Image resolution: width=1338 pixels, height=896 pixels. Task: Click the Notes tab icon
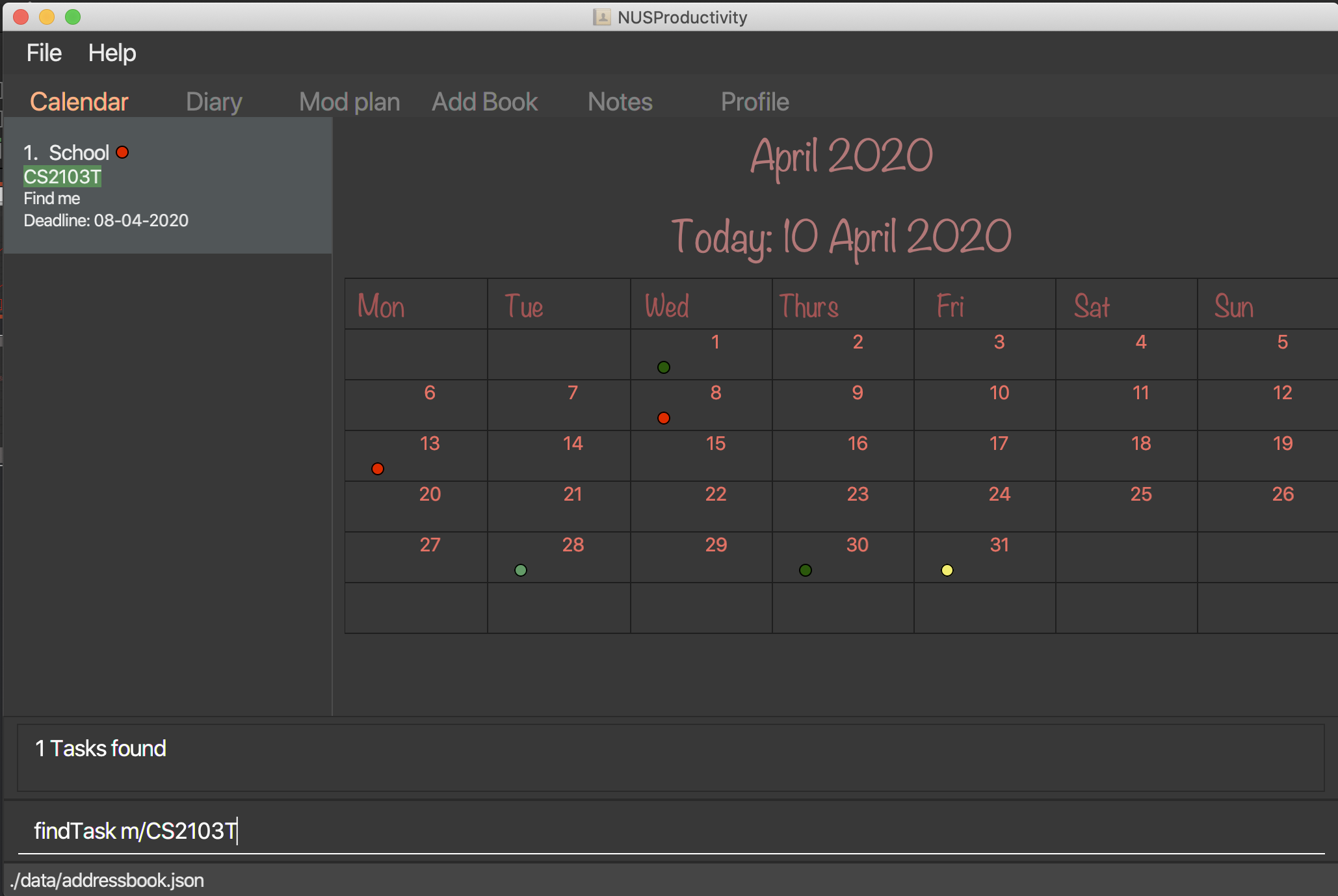620,102
